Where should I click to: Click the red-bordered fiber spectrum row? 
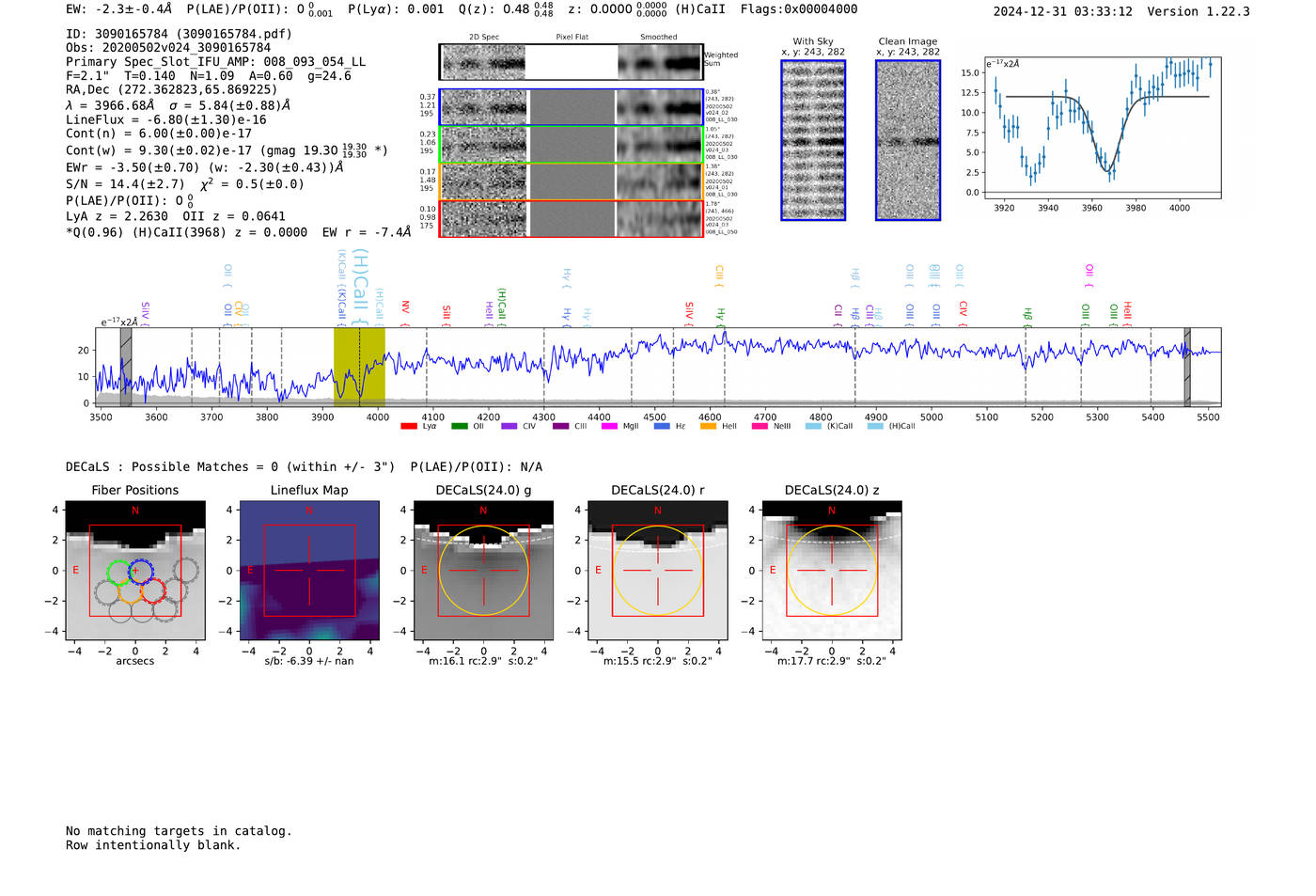571,218
